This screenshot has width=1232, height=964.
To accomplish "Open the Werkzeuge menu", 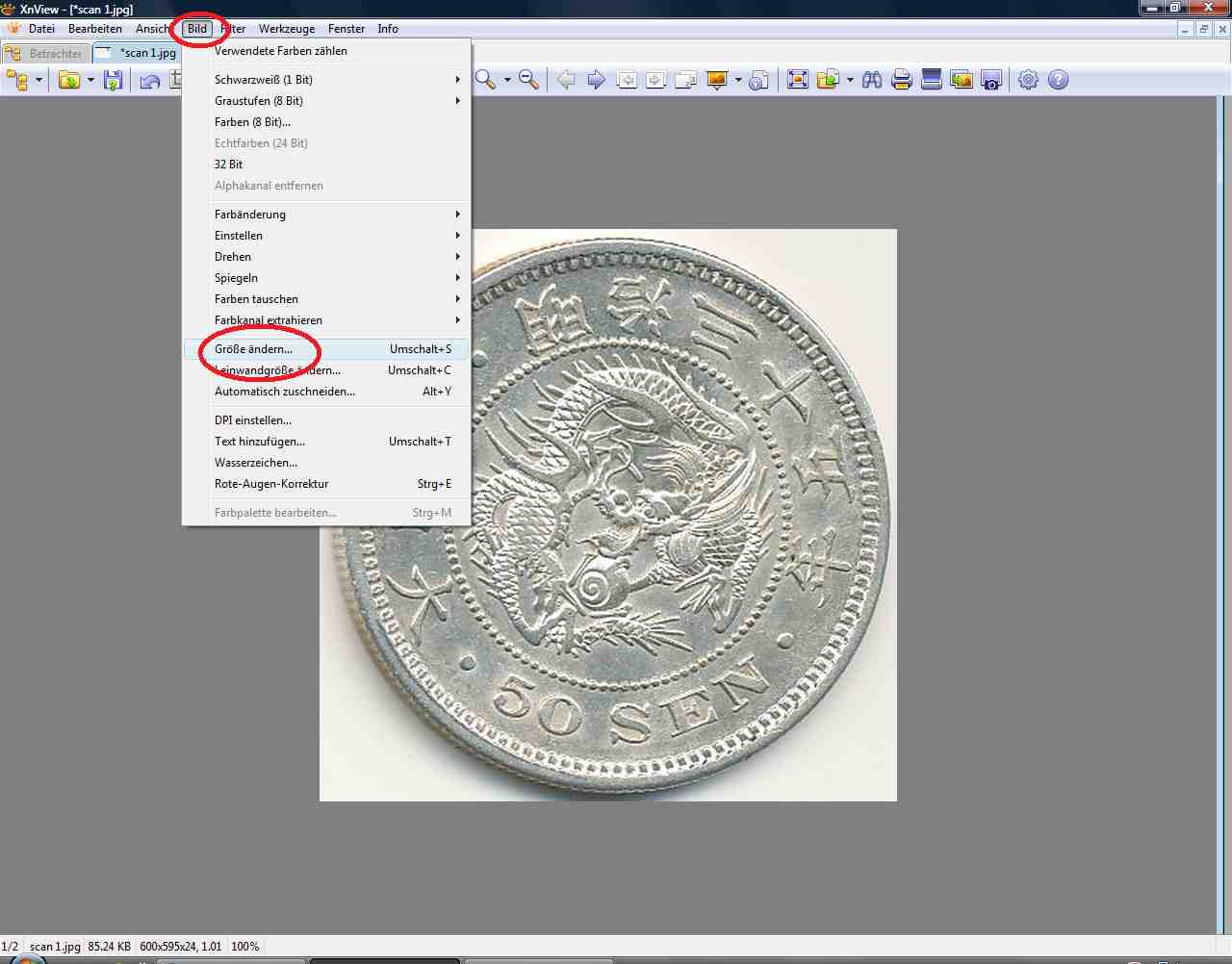I will coord(286,29).
